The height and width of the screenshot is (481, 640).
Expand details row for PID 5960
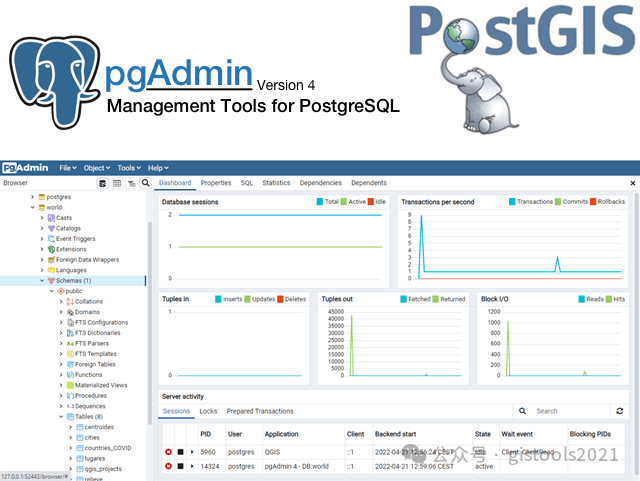tap(192, 452)
